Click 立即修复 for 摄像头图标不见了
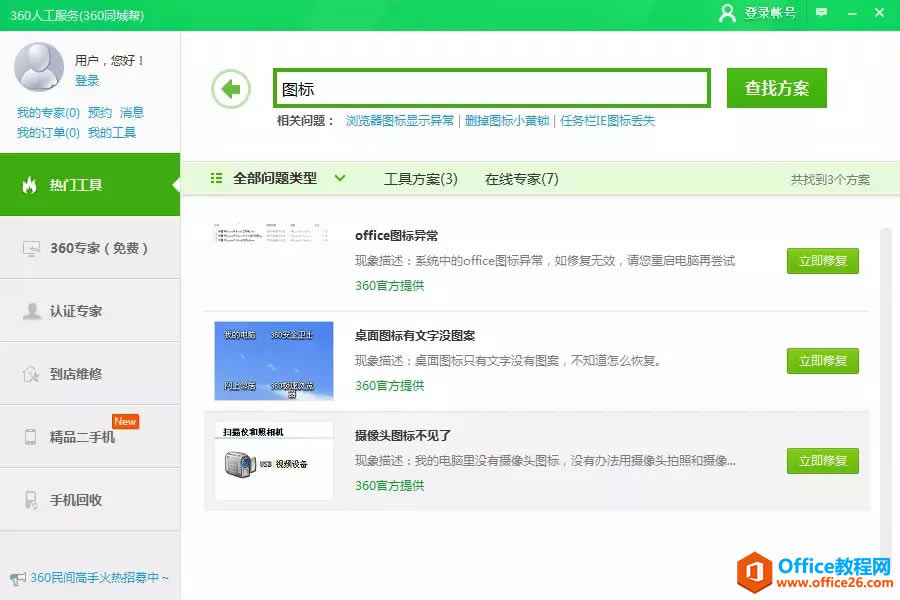 tap(822, 461)
